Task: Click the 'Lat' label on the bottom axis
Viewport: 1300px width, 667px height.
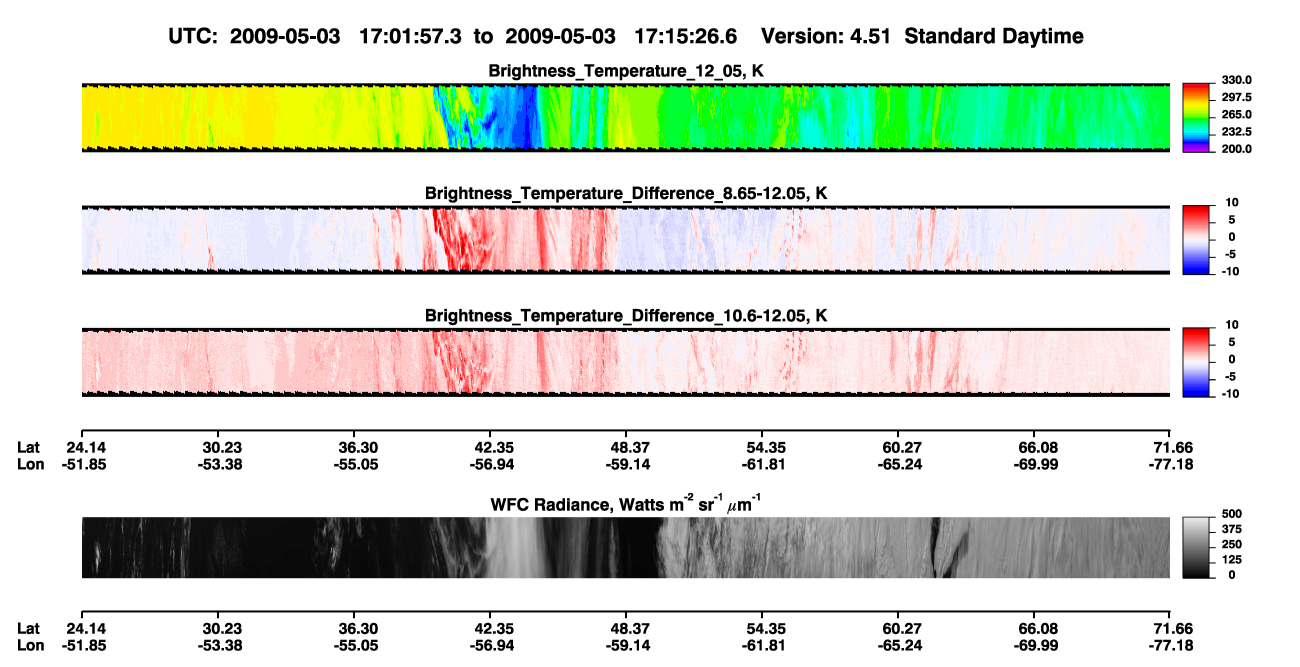Action: [30, 629]
